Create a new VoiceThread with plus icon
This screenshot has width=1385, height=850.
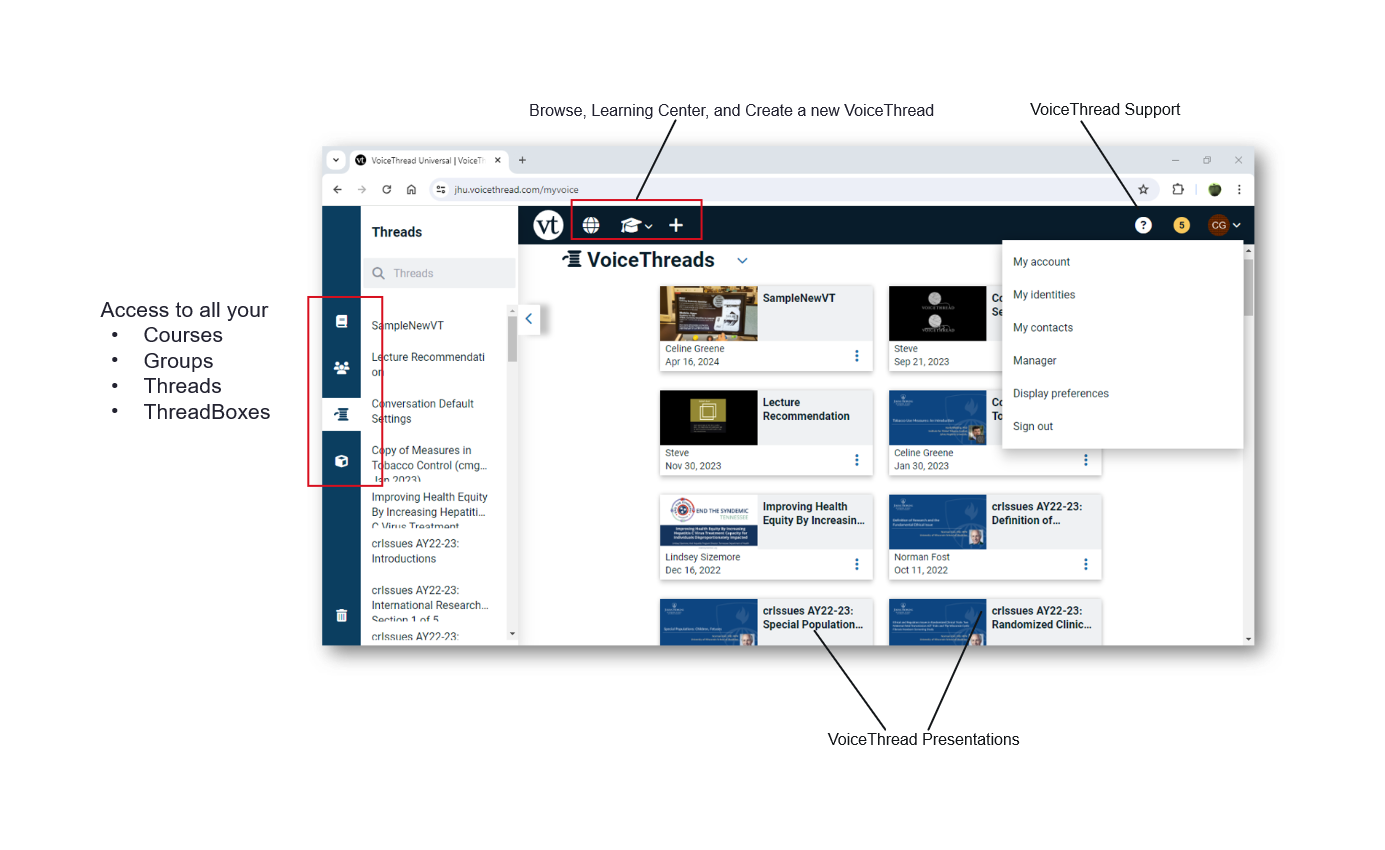coord(676,225)
